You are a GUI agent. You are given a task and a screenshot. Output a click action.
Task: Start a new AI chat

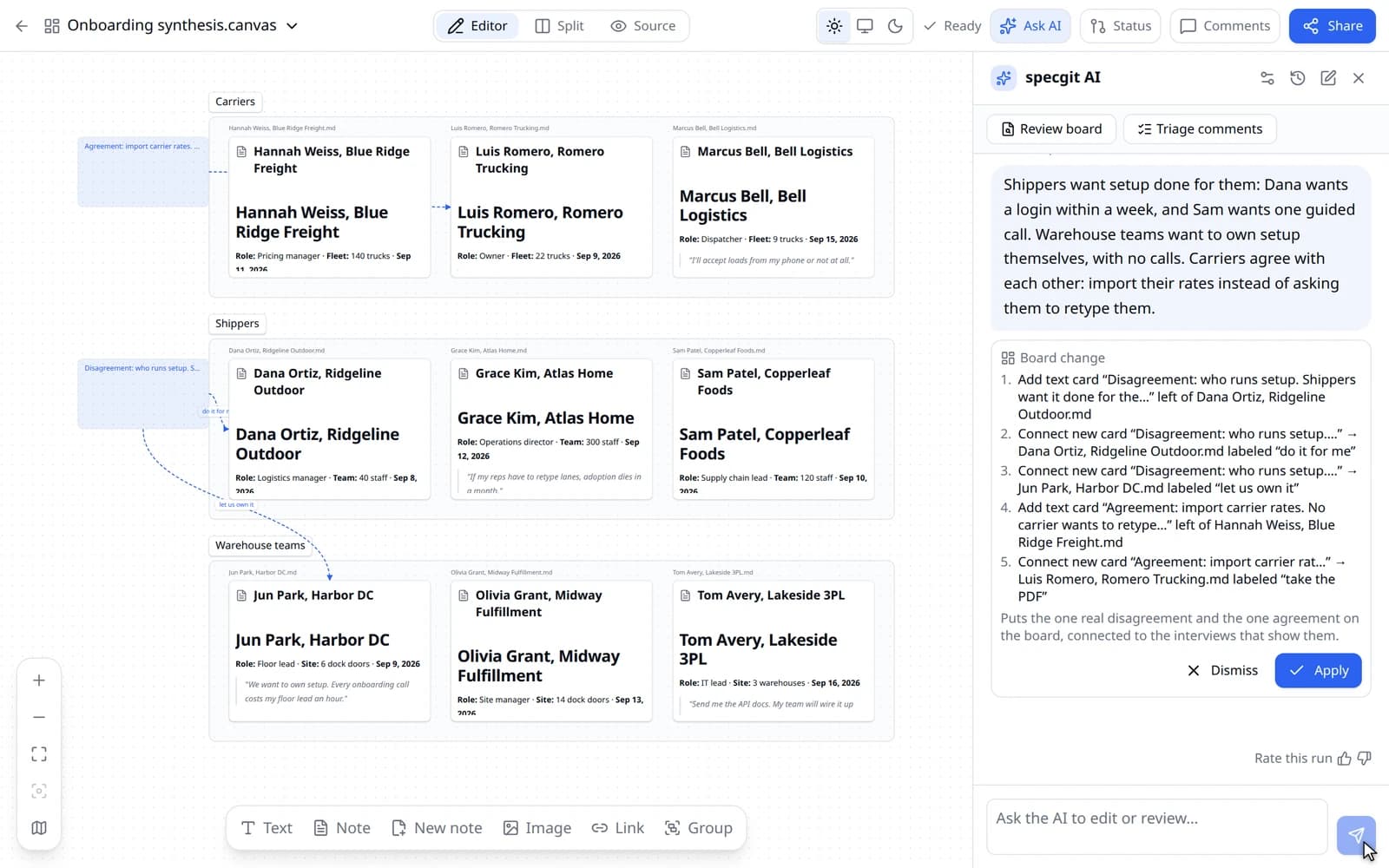(x=1328, y=78)
